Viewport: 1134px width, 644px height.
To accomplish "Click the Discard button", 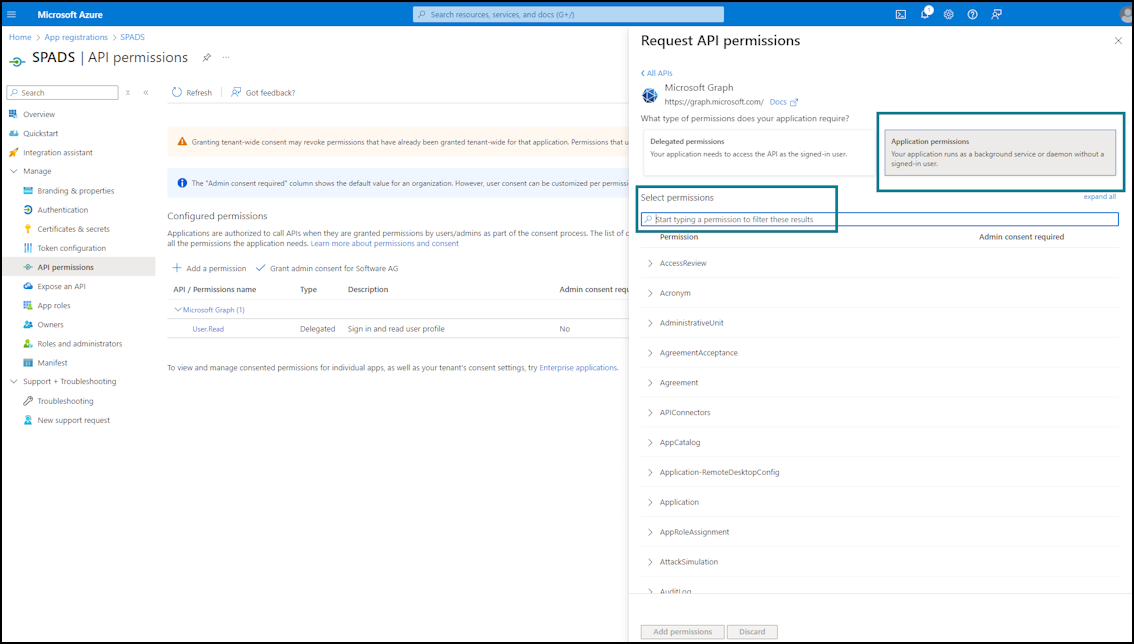I will 752,632.
